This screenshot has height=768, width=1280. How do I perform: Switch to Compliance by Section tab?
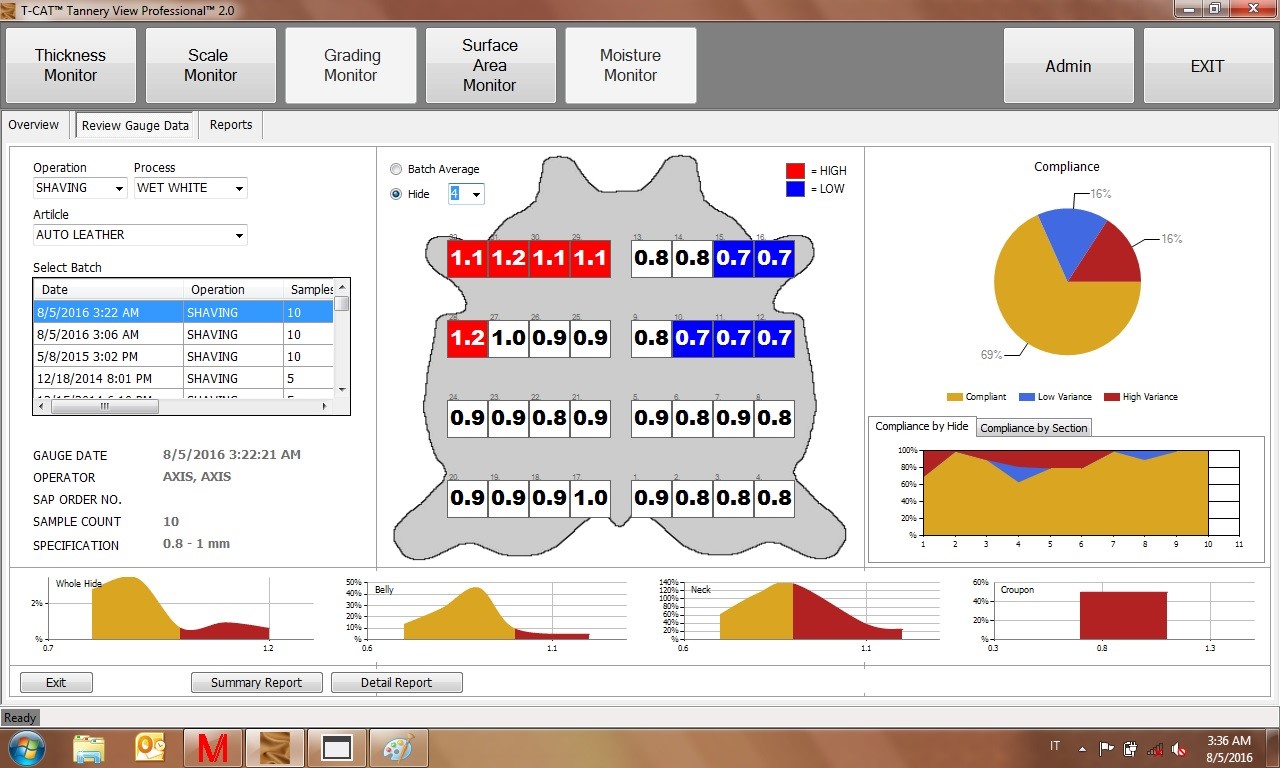click(x=1033, y=428)
